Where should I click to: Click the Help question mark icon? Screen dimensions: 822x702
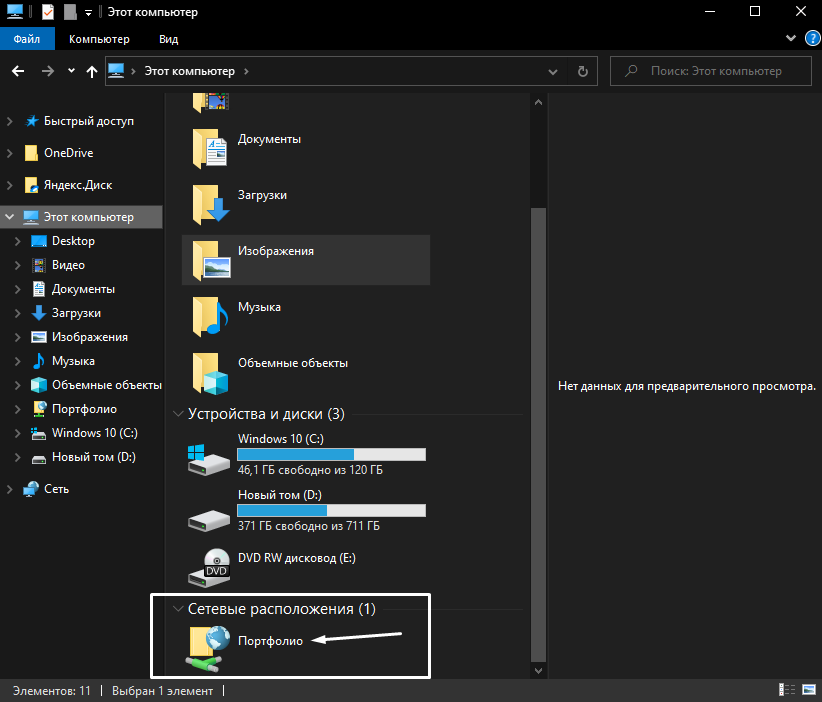point(811,39)
